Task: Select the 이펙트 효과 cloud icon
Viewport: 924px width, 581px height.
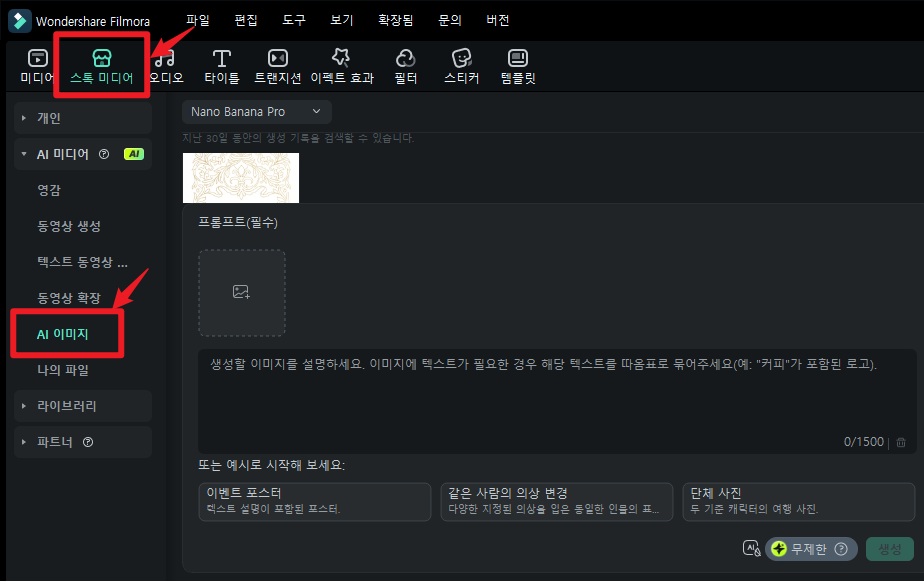Action: click(x=341, y=65)
